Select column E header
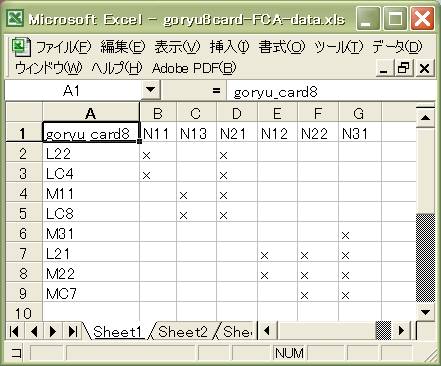 click(x=277, y=113)
